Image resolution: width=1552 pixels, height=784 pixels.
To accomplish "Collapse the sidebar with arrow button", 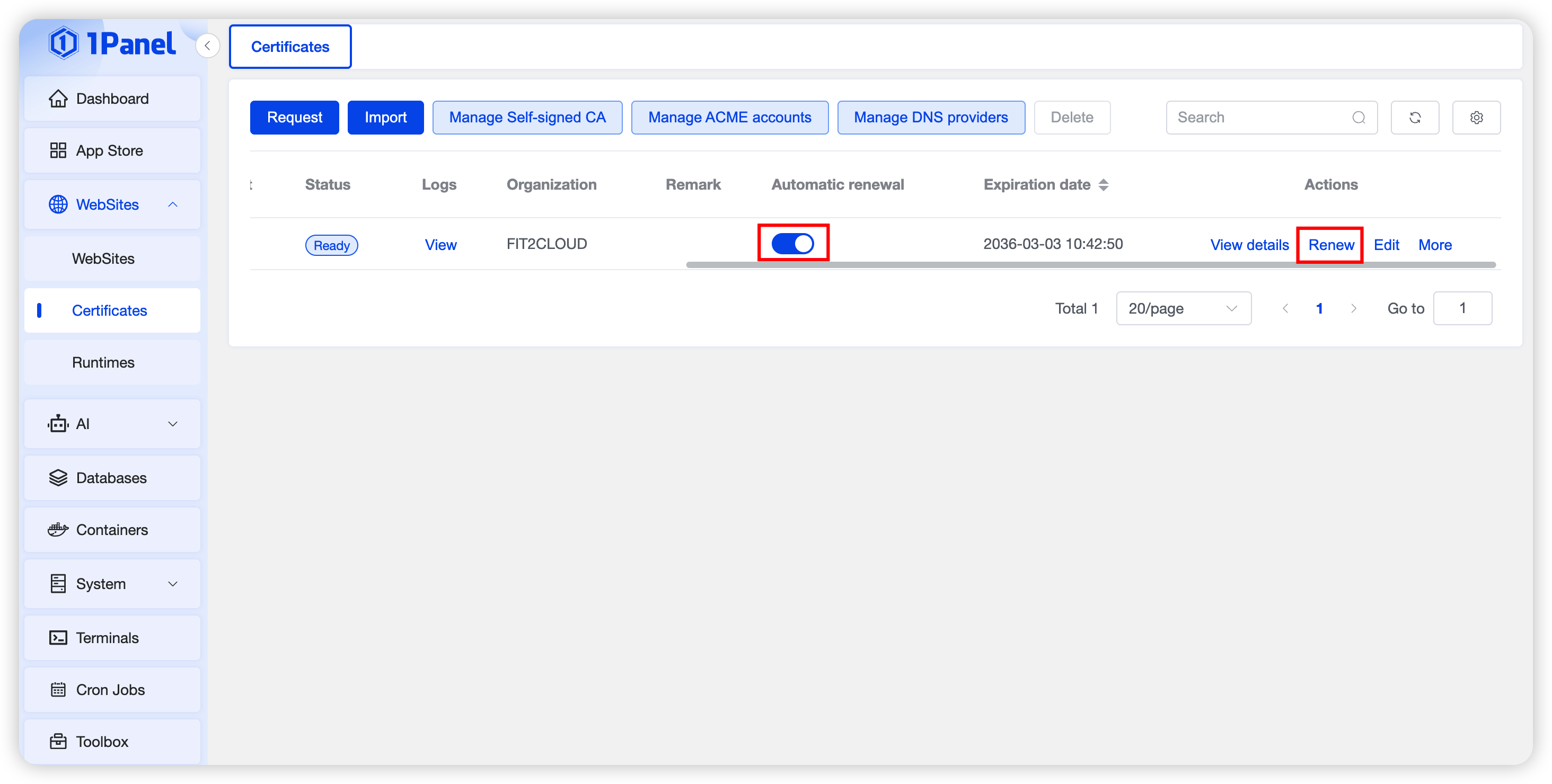I will (207, 46).
